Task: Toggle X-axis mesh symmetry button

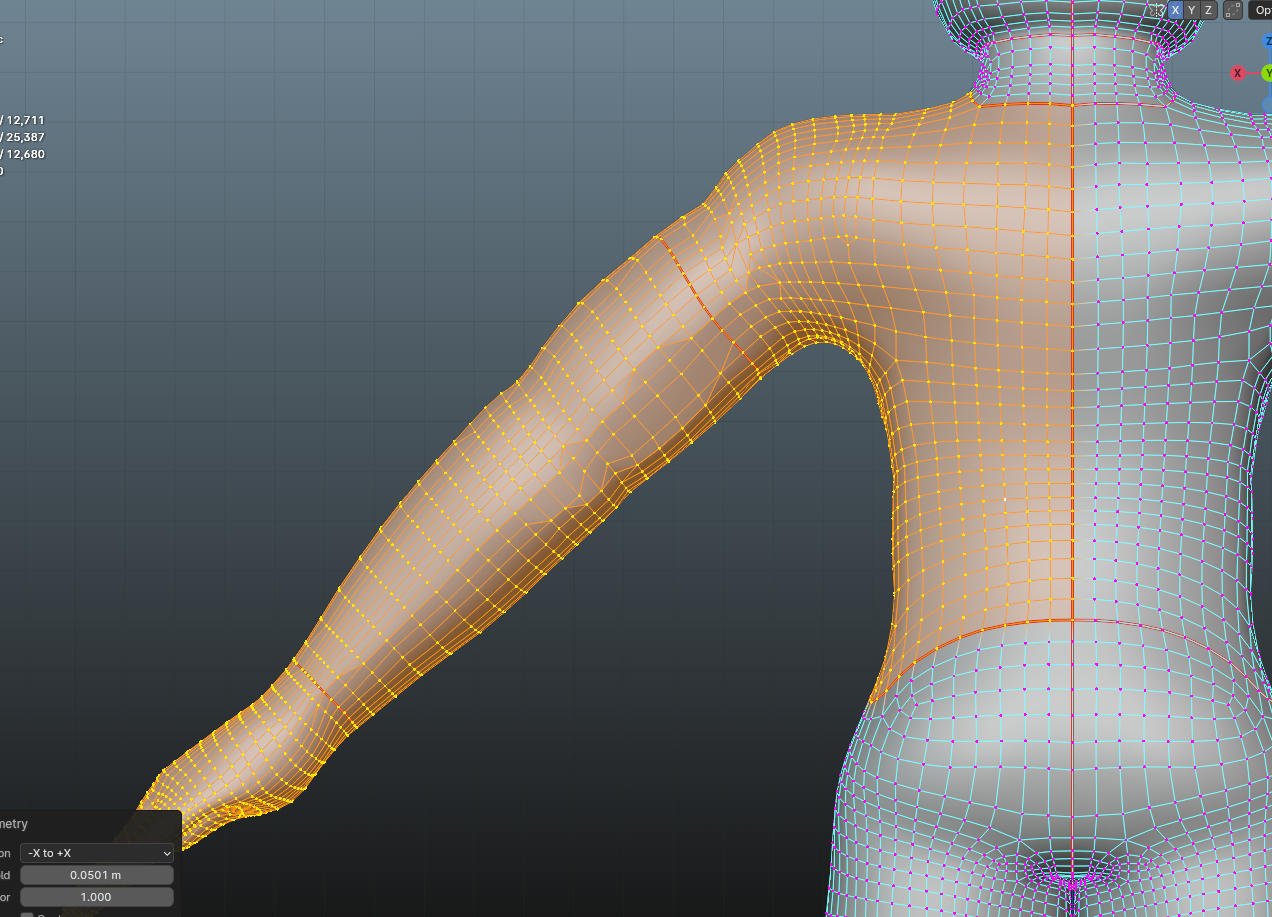Action: point(1175,10)
